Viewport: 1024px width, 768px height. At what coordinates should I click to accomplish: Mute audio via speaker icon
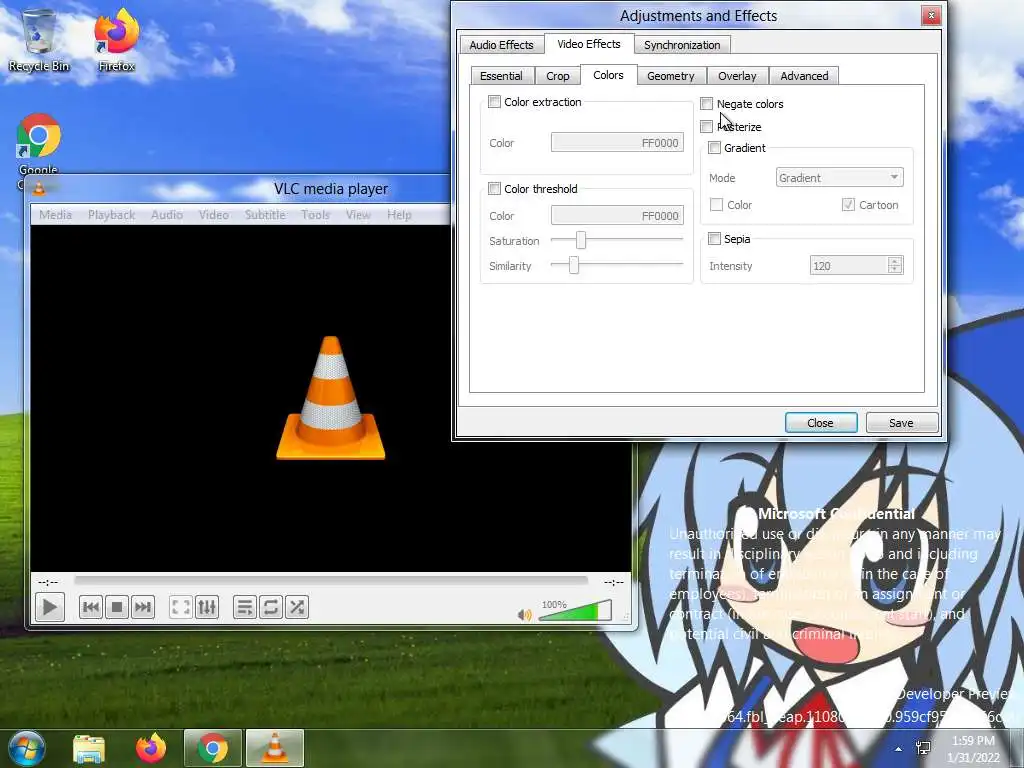(x=524, y=615)
